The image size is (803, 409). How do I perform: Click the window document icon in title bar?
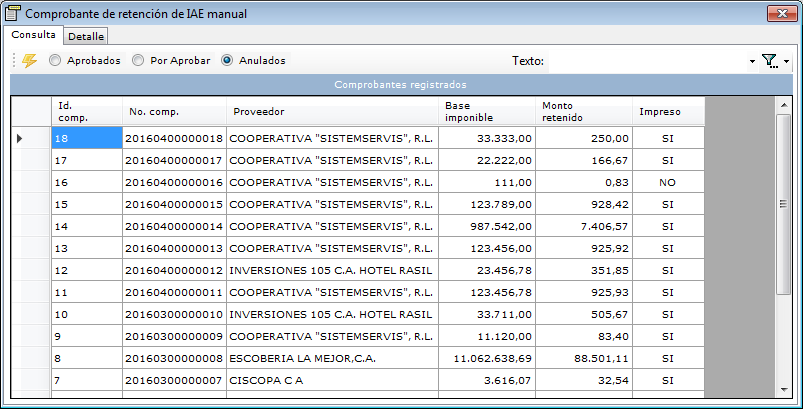13,14
